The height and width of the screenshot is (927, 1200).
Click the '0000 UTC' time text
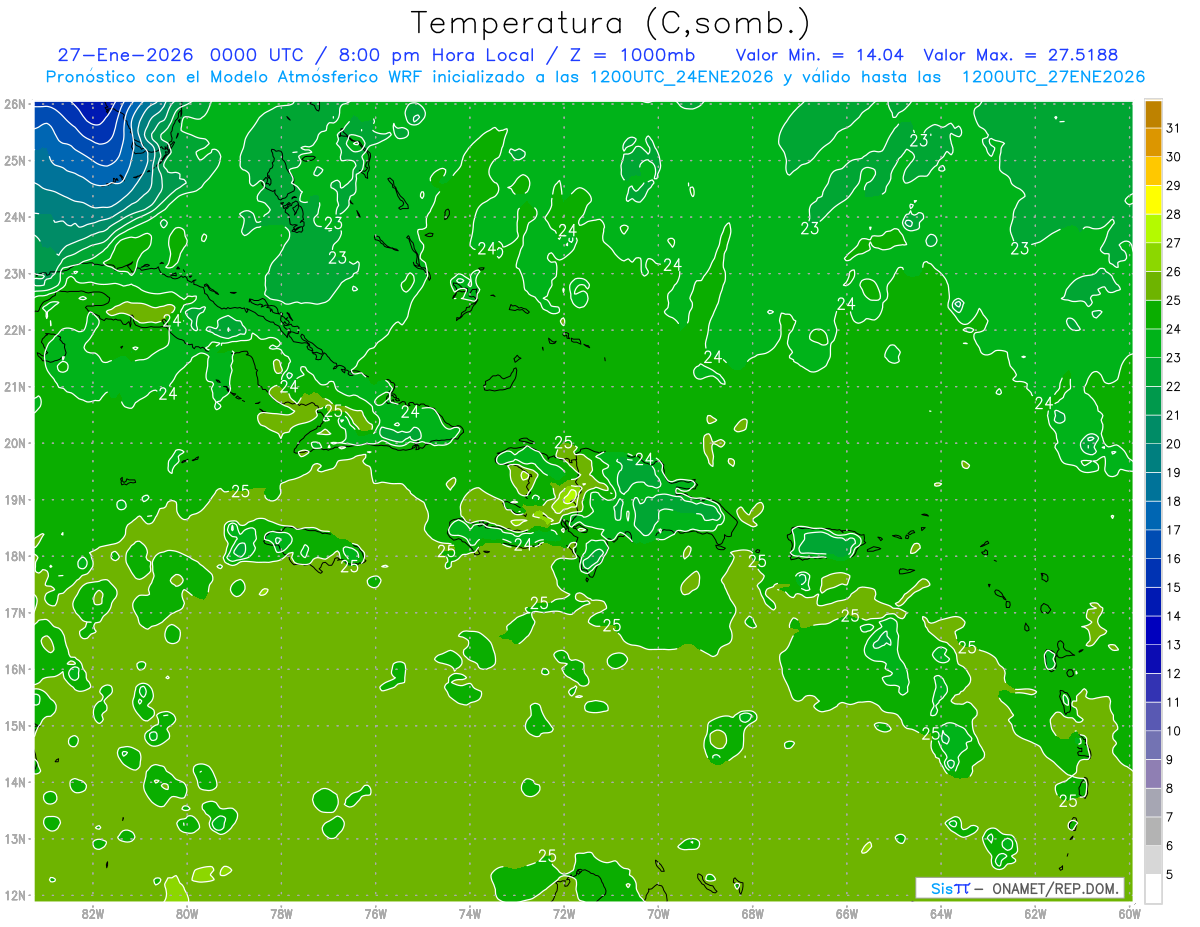[x=255, y=55]
